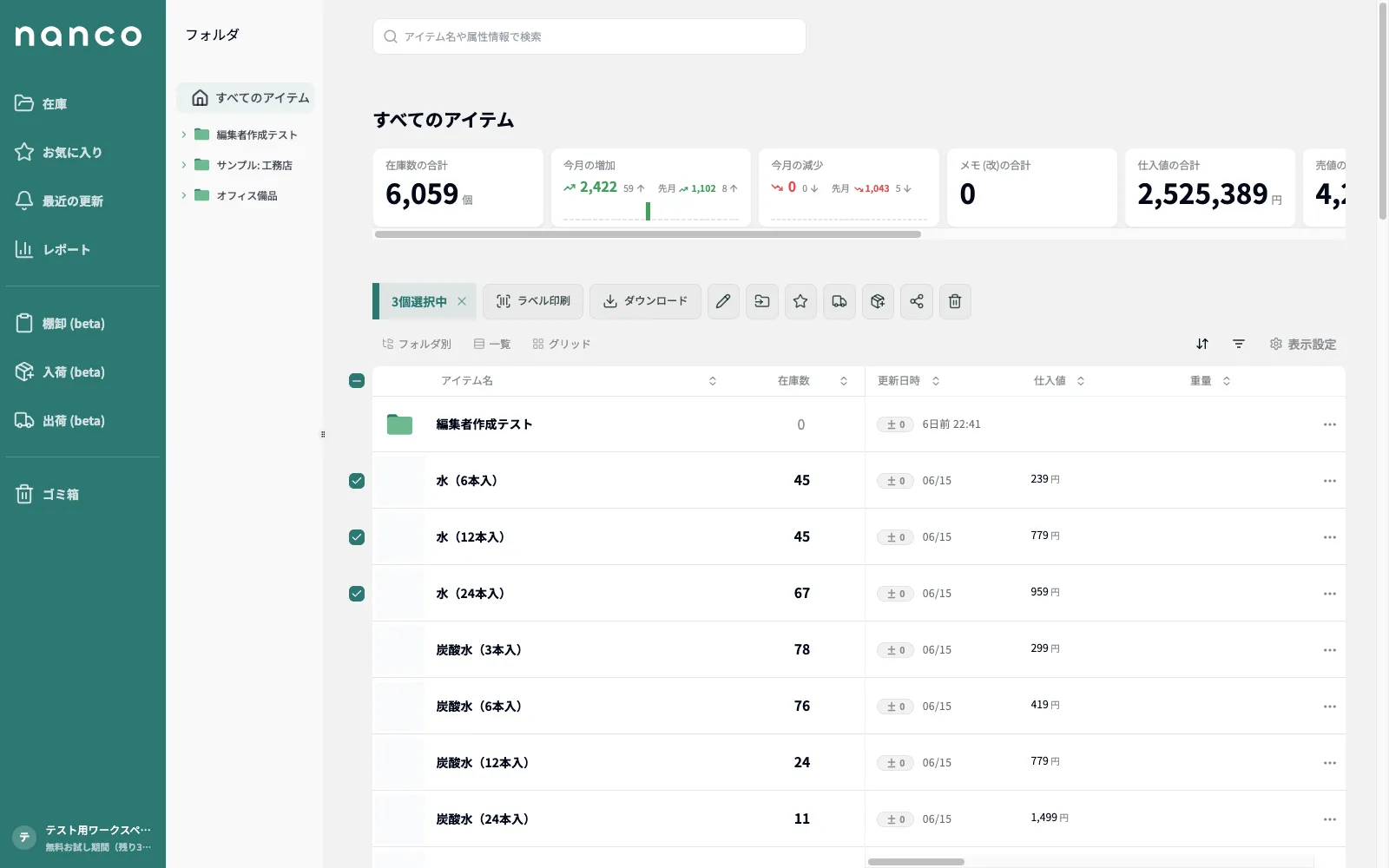
Task: Click the 仕入値の合計 summary card
Action: 1210,187
